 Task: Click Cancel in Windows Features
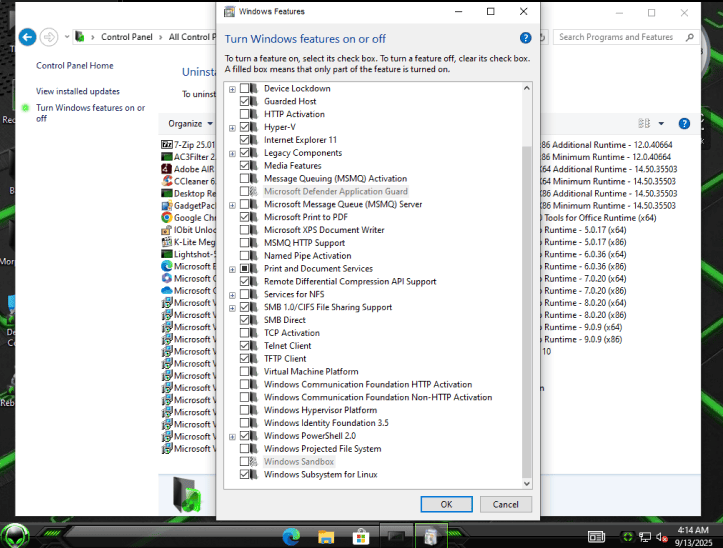coord(505,504)
